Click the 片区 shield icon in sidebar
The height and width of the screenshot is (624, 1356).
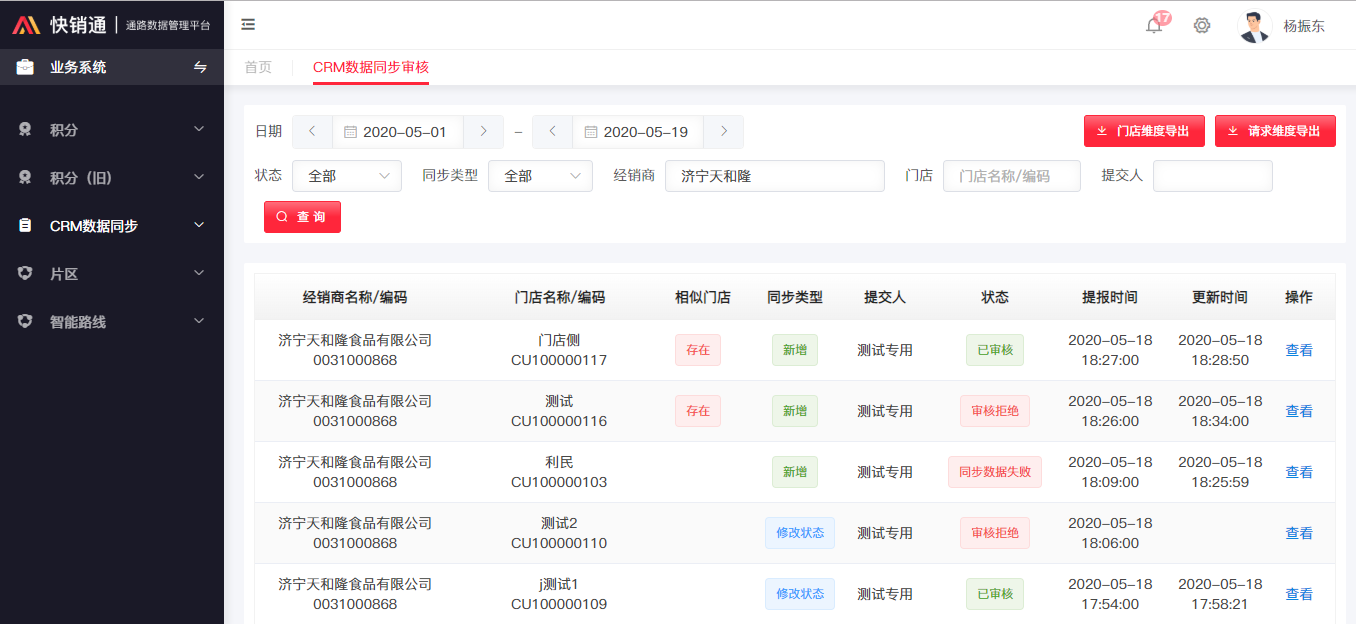25,274
